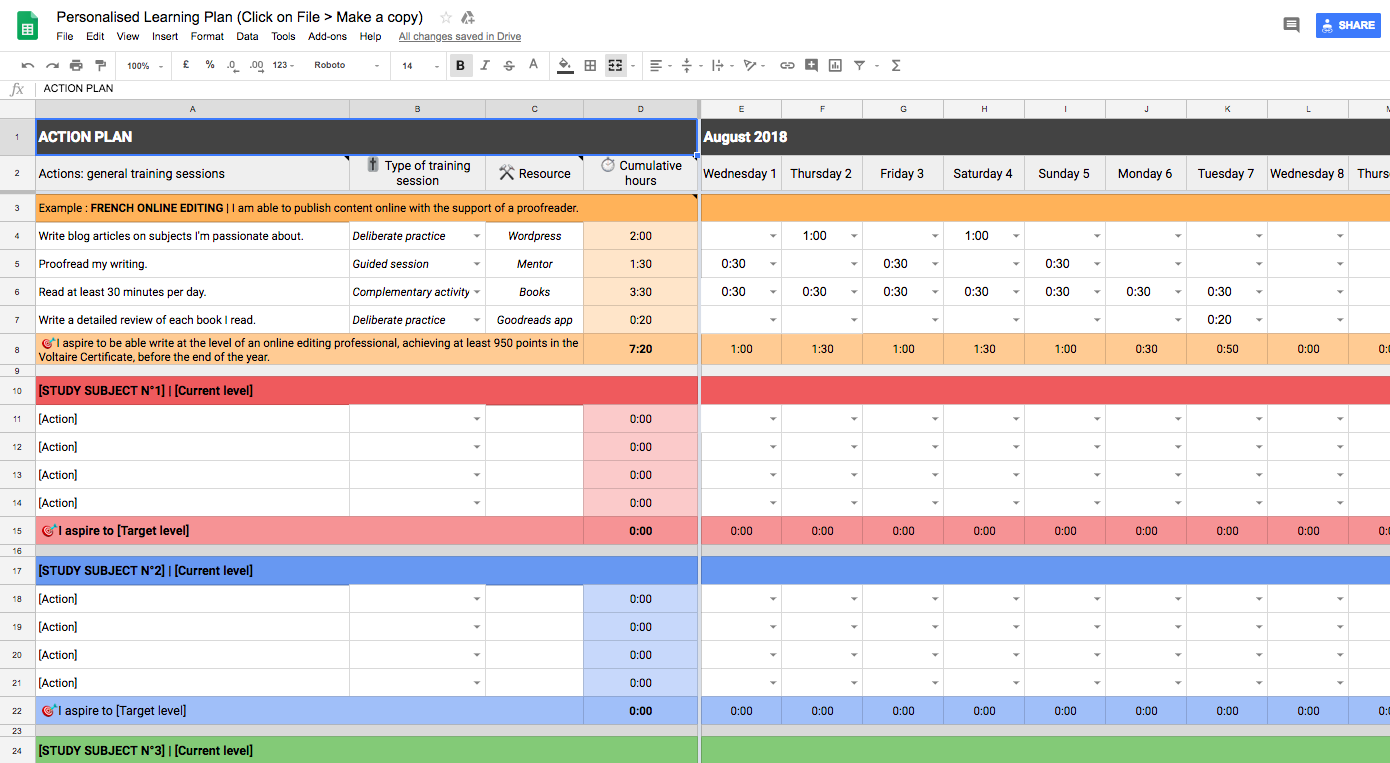
Task: Select the Paint format tool
Action: [x=100, y=65]
